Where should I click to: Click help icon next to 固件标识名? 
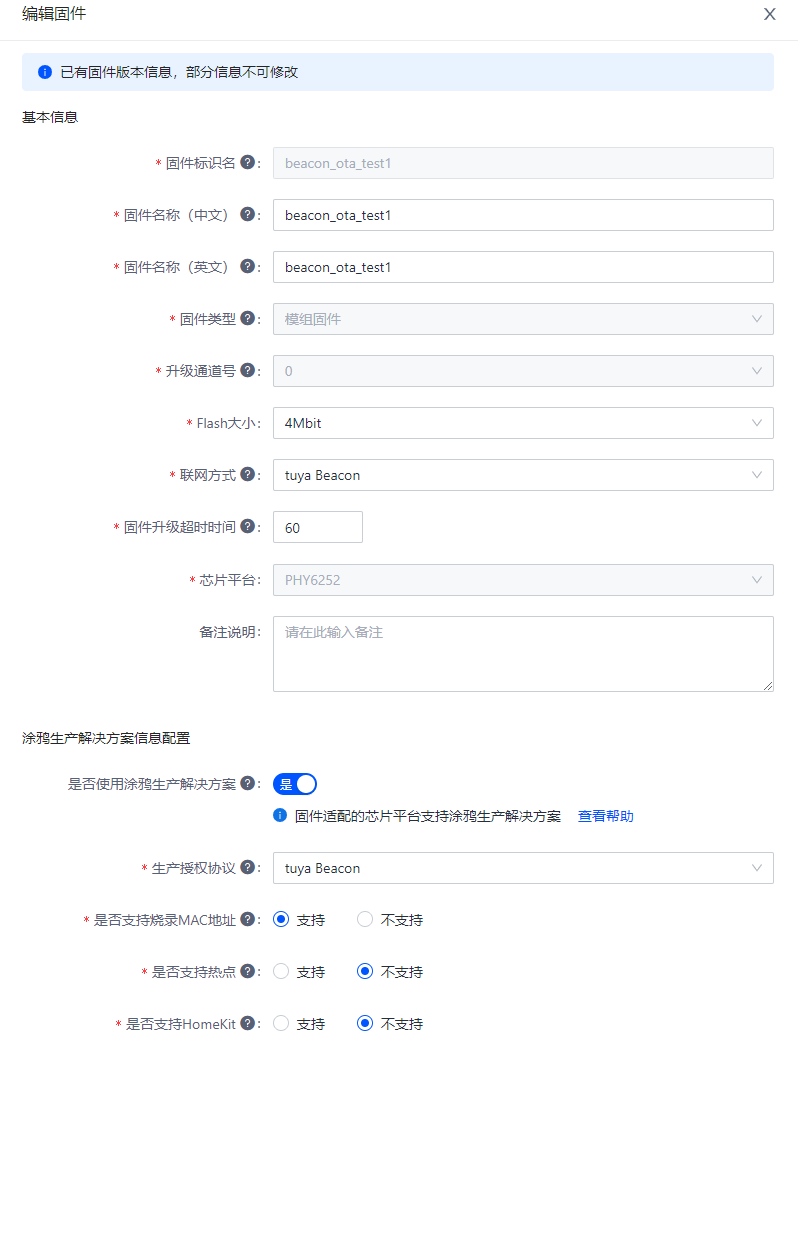click(247, 162)
